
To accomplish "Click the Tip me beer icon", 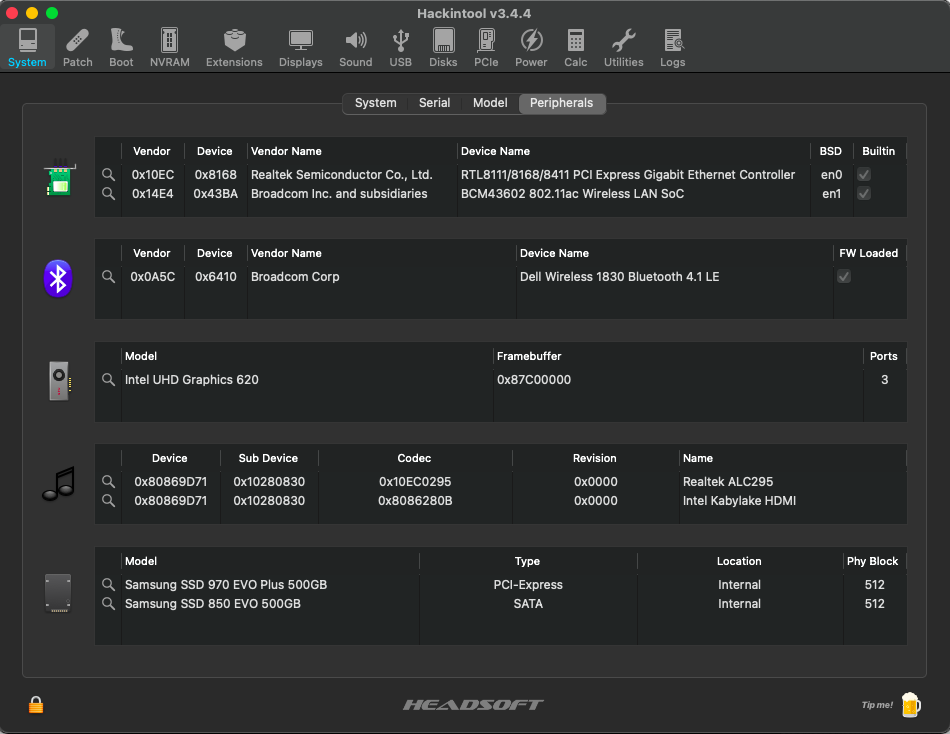I will coord(911,705).
